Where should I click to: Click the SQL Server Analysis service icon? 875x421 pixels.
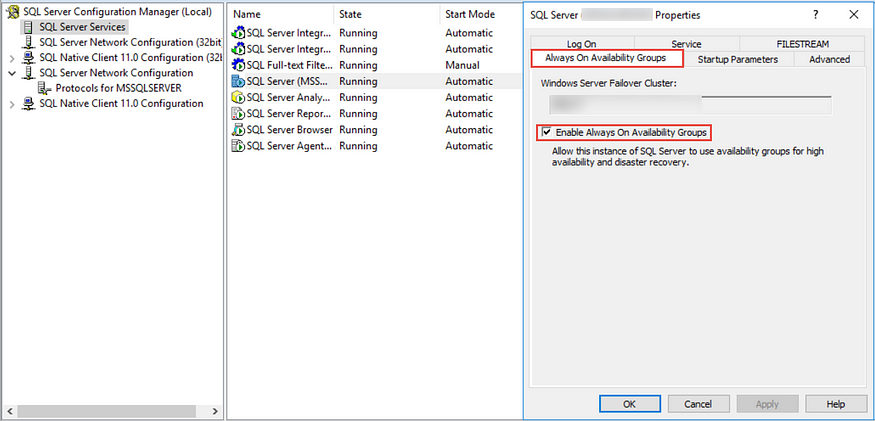(238, 98)
